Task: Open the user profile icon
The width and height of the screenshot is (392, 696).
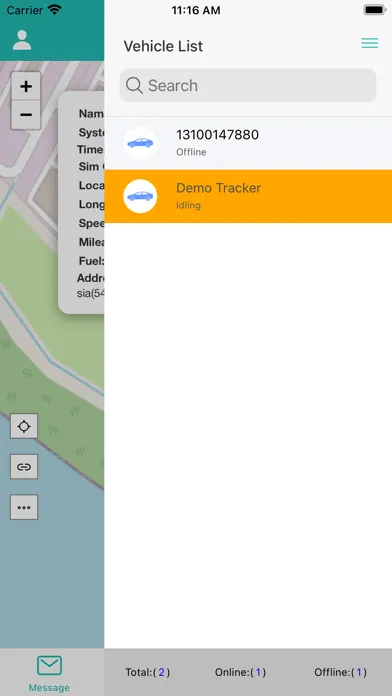Action: (22, 40)
